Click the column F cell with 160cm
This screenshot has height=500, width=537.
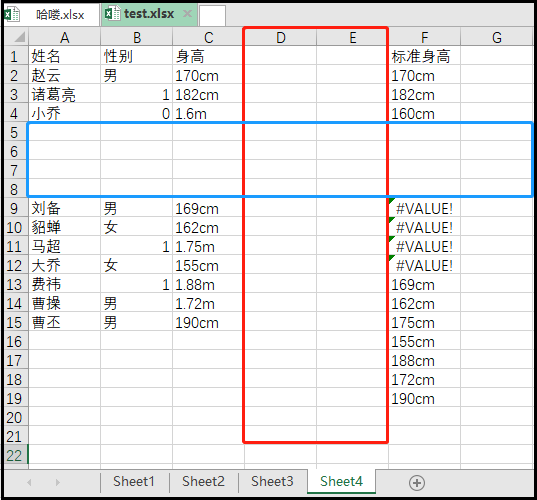(424, 113)
